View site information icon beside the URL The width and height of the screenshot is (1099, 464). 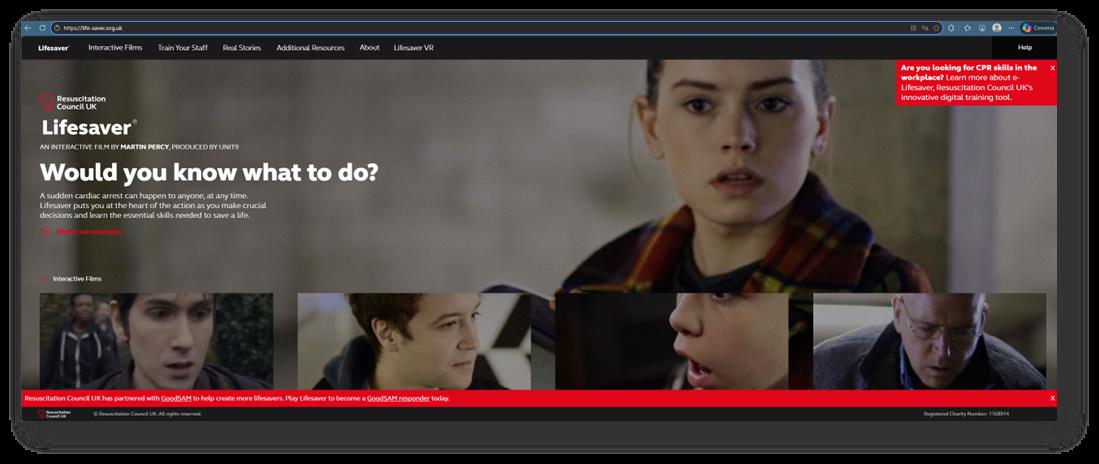point(57,28)
